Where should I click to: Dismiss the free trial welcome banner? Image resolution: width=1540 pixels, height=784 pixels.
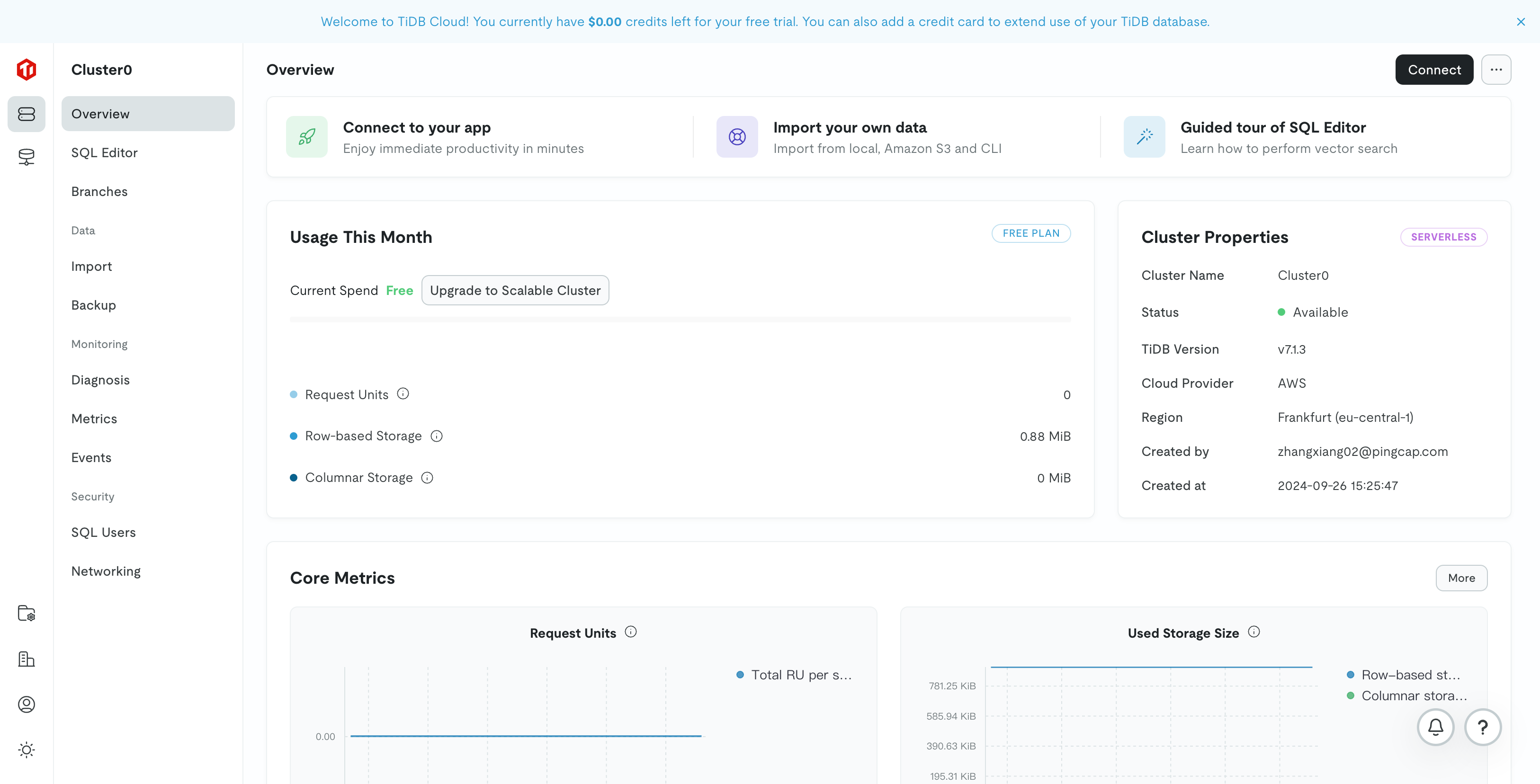click(1521, 21)
